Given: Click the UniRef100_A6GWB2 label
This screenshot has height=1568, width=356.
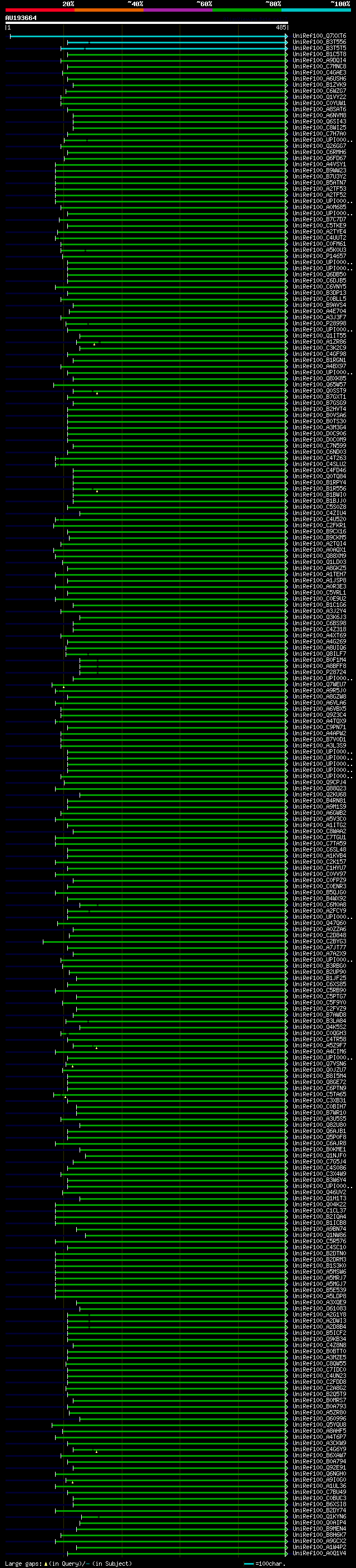Looking at the screenshot, I should click(319, 813).
